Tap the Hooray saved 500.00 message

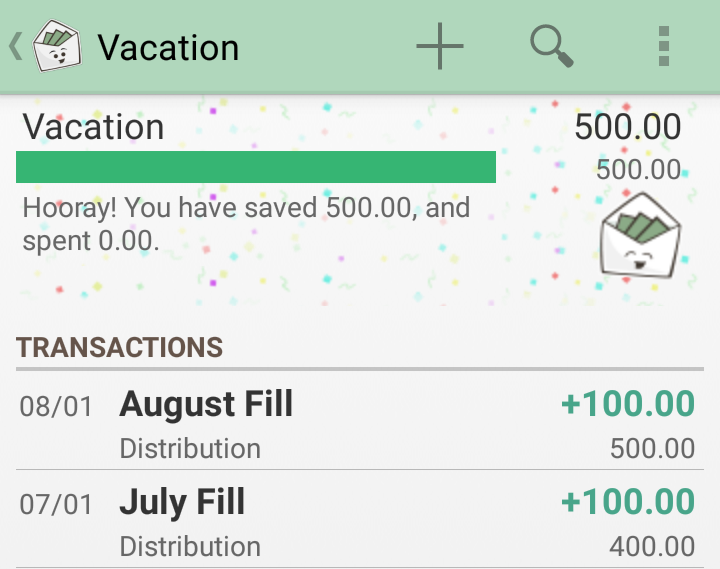[246, 224]
